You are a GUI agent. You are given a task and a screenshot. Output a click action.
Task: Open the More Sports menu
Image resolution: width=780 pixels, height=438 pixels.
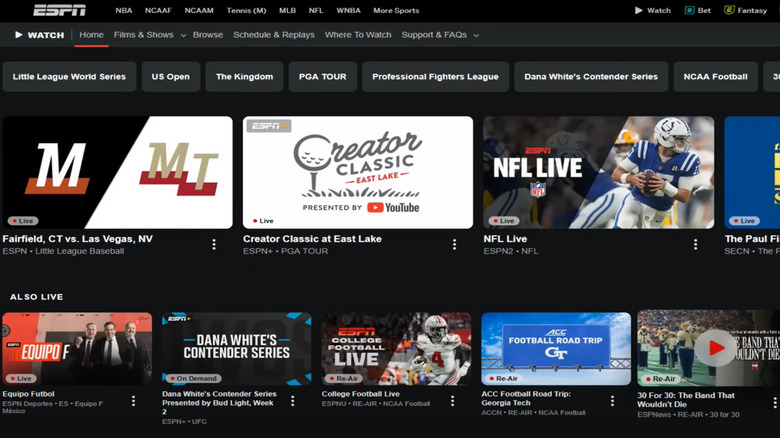pyautogui.click(x=396, y=10)
